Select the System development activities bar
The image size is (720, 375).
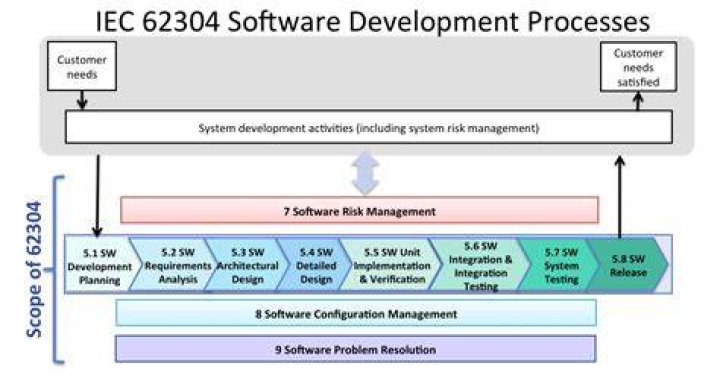pos(369,127)
